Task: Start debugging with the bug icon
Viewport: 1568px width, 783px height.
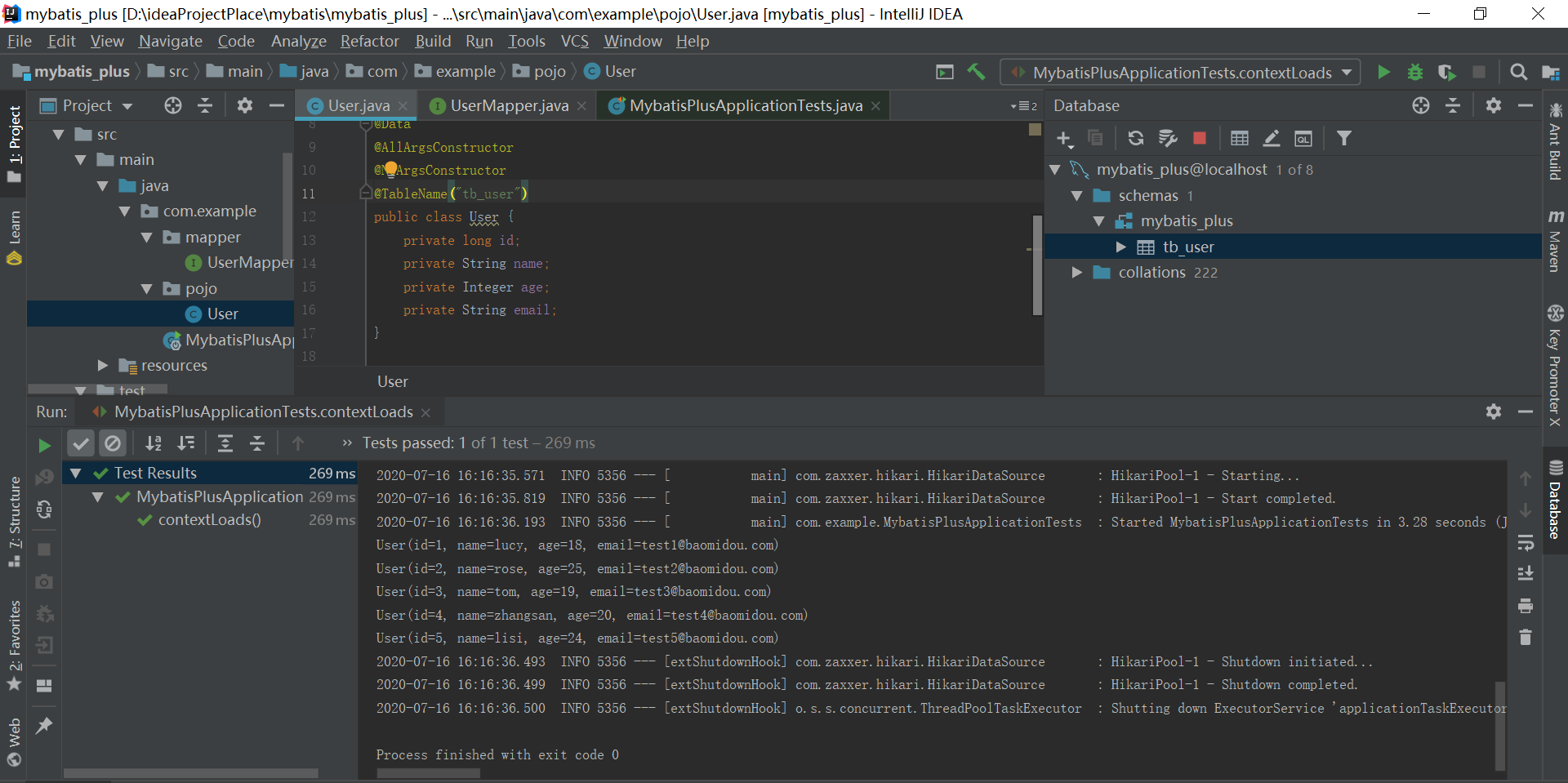Action: [1415, 73]
